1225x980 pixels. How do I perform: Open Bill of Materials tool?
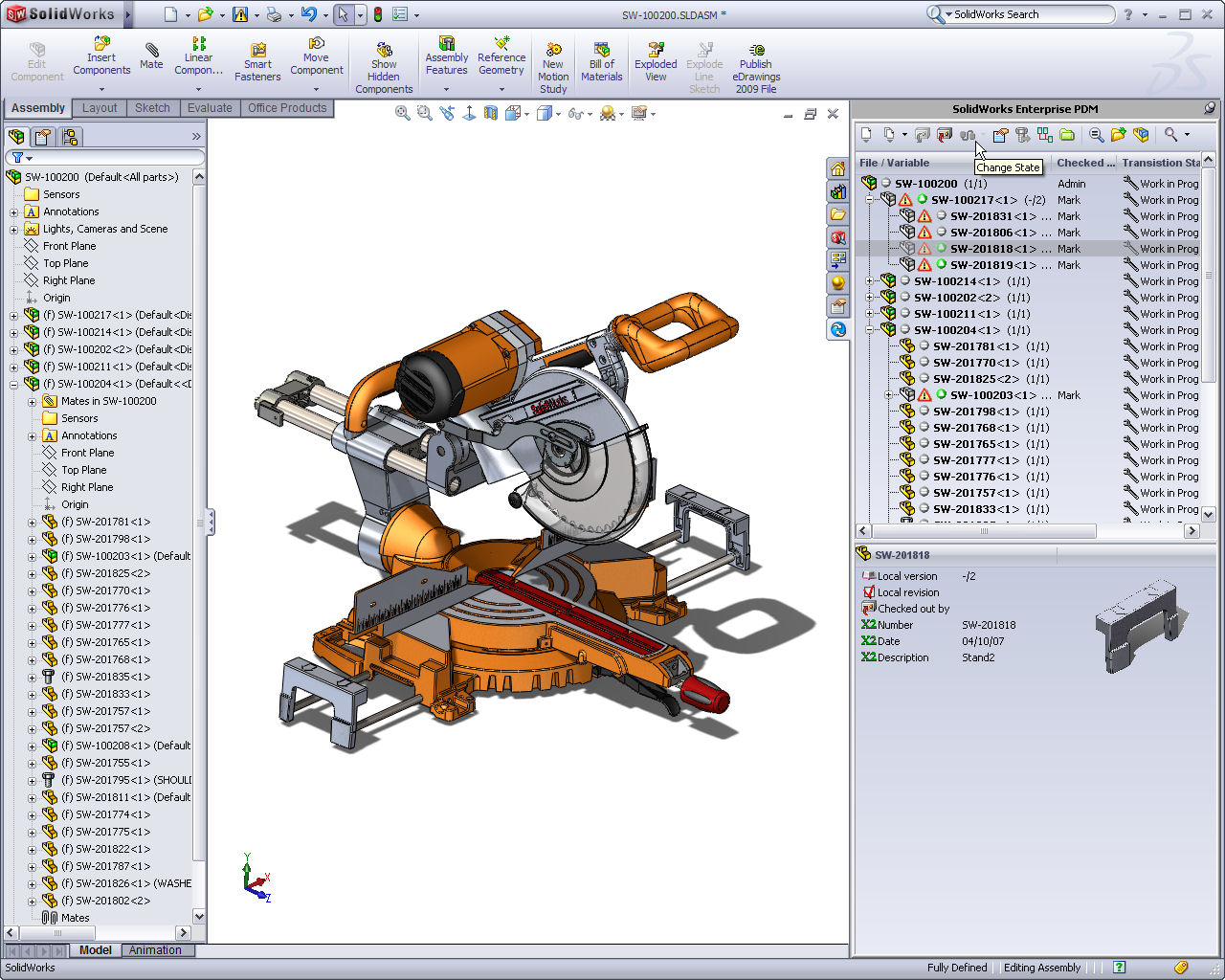point(601,62)
